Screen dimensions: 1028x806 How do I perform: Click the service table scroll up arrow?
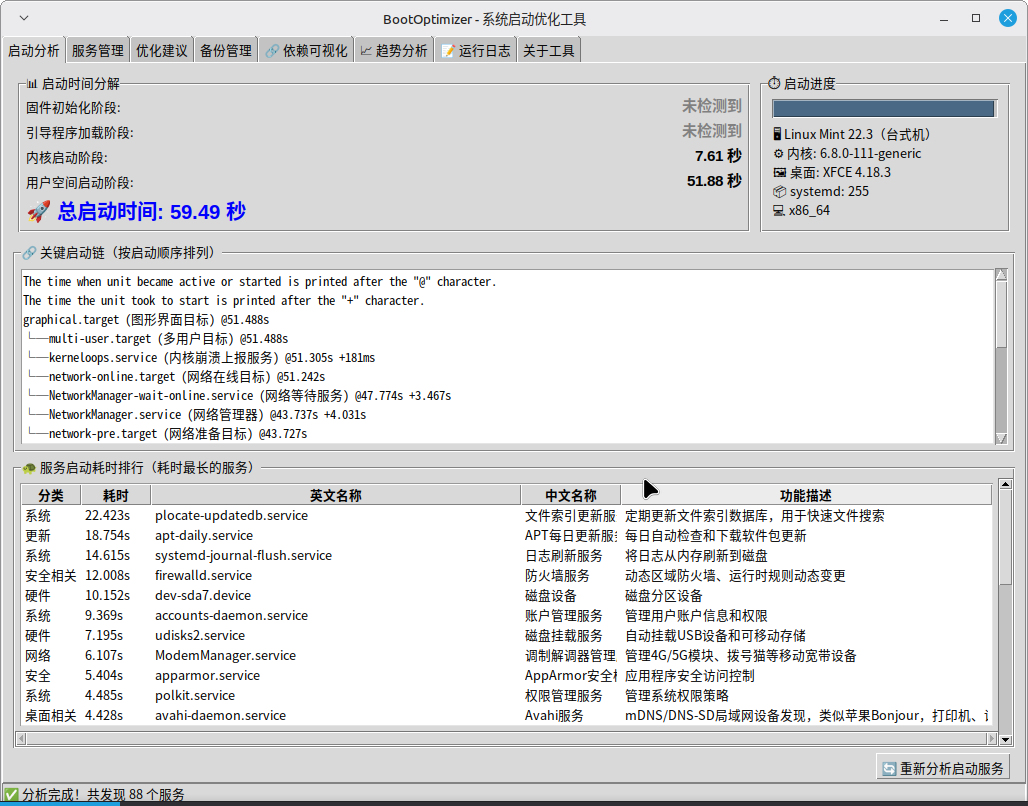[1005, 484]
